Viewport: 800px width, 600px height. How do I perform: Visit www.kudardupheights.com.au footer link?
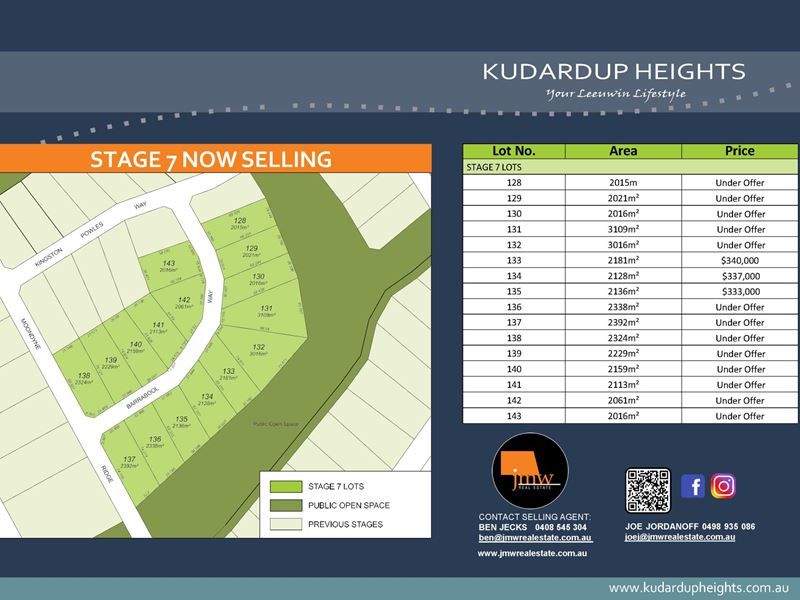[698, 587]
